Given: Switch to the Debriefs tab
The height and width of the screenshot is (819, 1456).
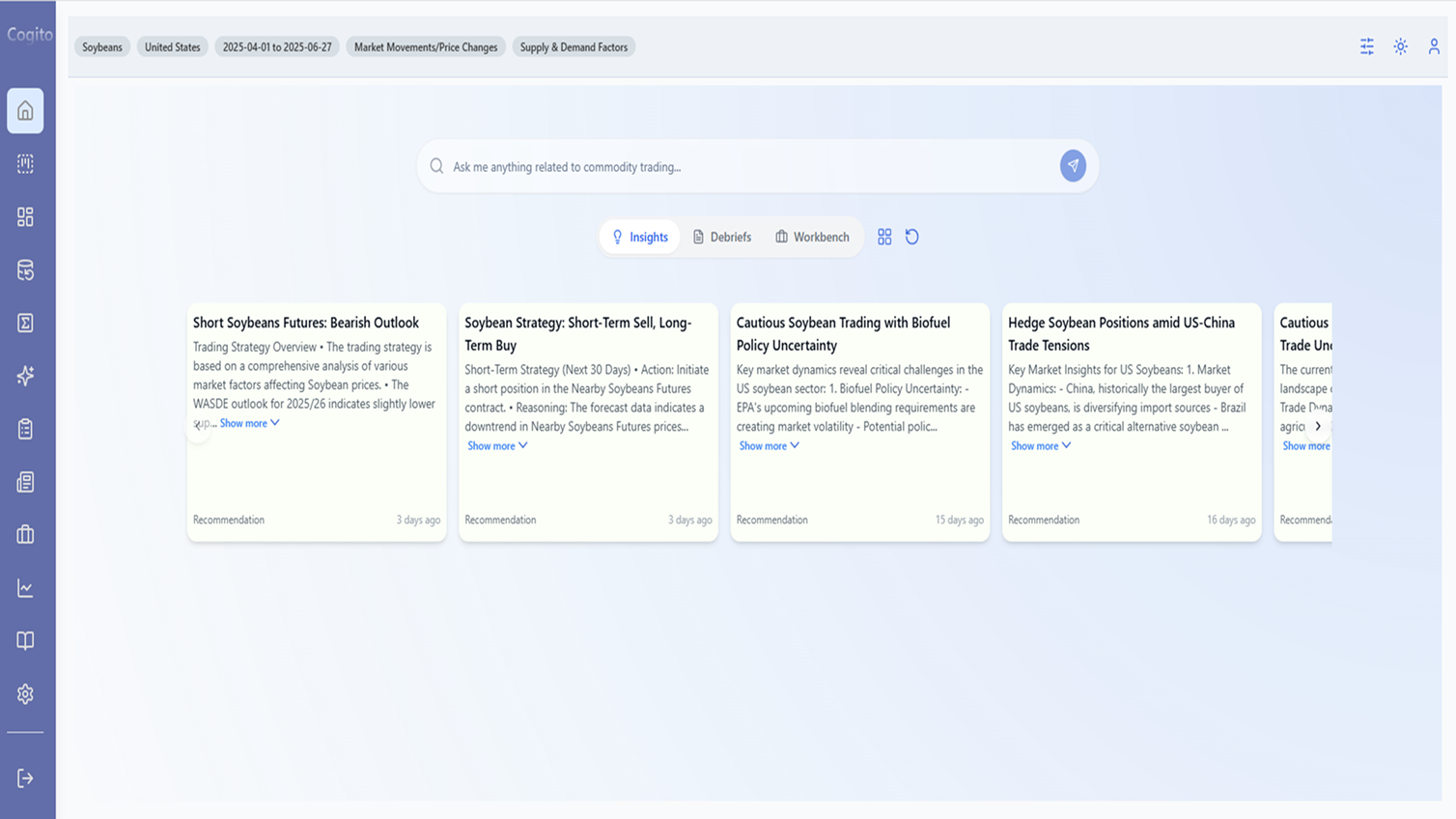Looking at the screenshot, I should pos(722,237).
